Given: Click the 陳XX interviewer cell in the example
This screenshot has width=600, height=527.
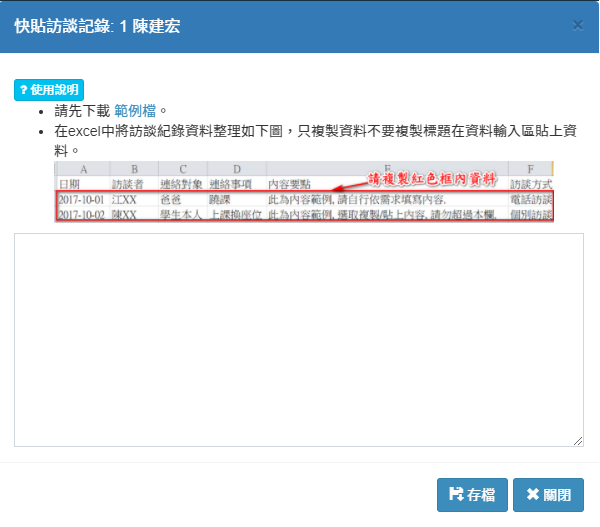Looking at the screenshot, I should click(x=124, y=214).
